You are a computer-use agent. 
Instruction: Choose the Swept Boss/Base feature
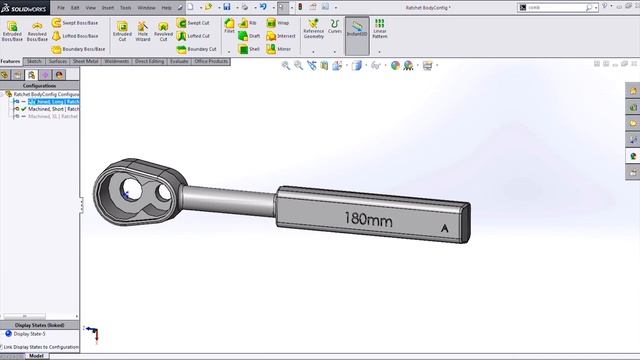pyautogui.click(x=75, y=23)
